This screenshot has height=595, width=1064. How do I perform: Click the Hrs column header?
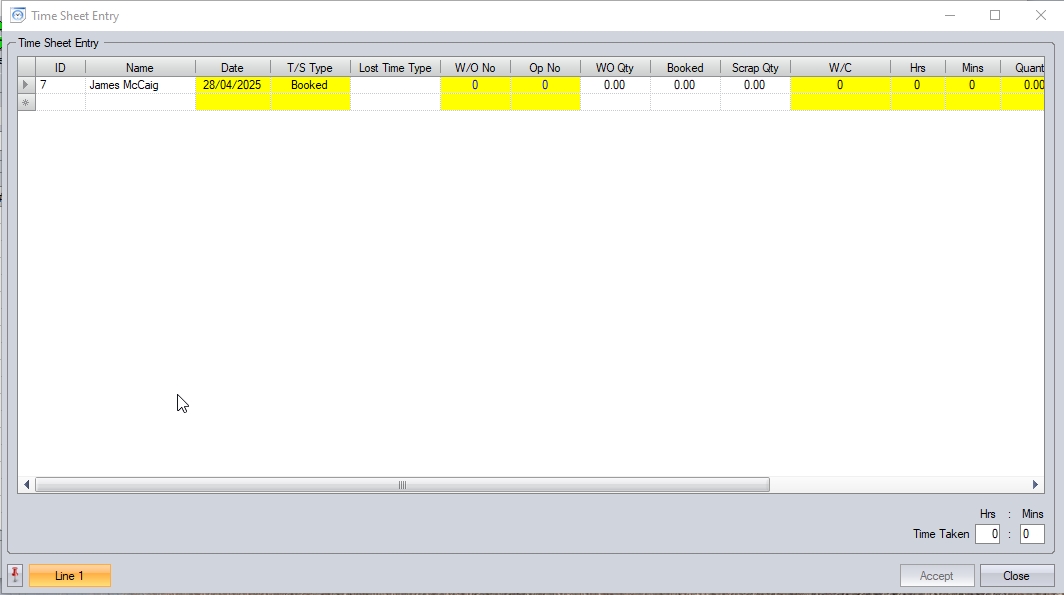click(x=917, y=68)
